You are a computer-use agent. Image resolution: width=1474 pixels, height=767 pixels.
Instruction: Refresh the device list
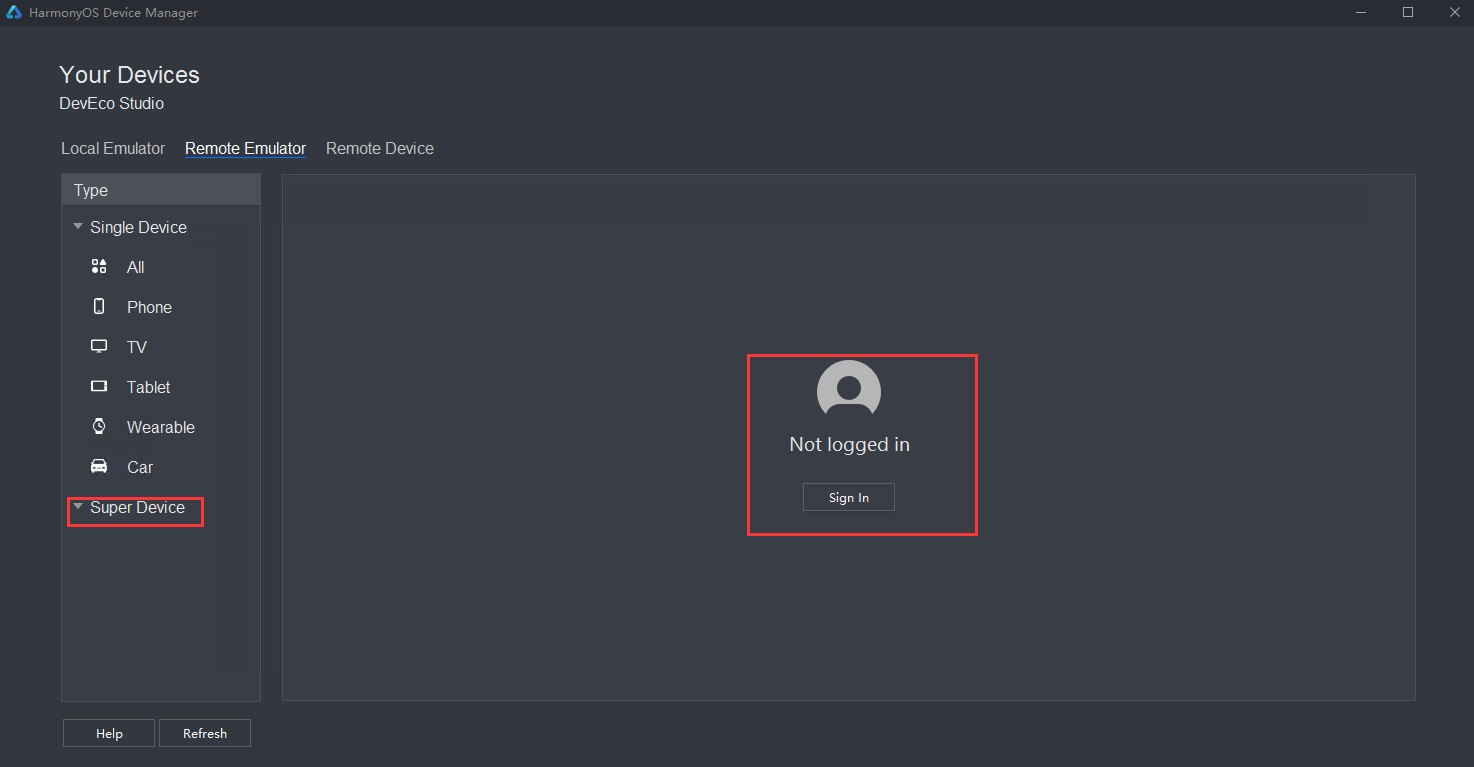pos(205,733)
